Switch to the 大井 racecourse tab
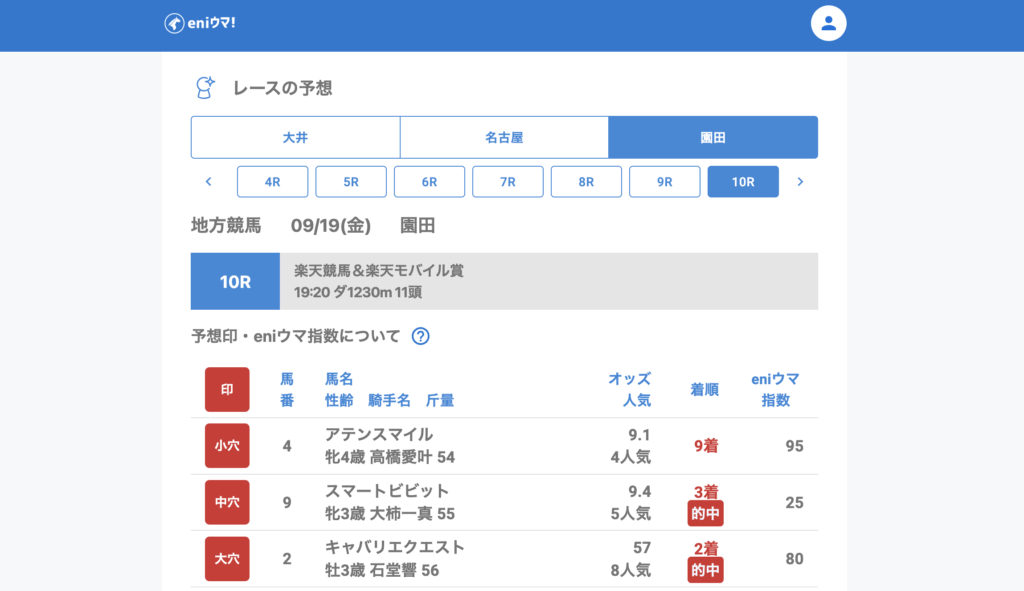The height and width of the screenshot is (591, 1024). pyautogui.click(x=295, y=137)
